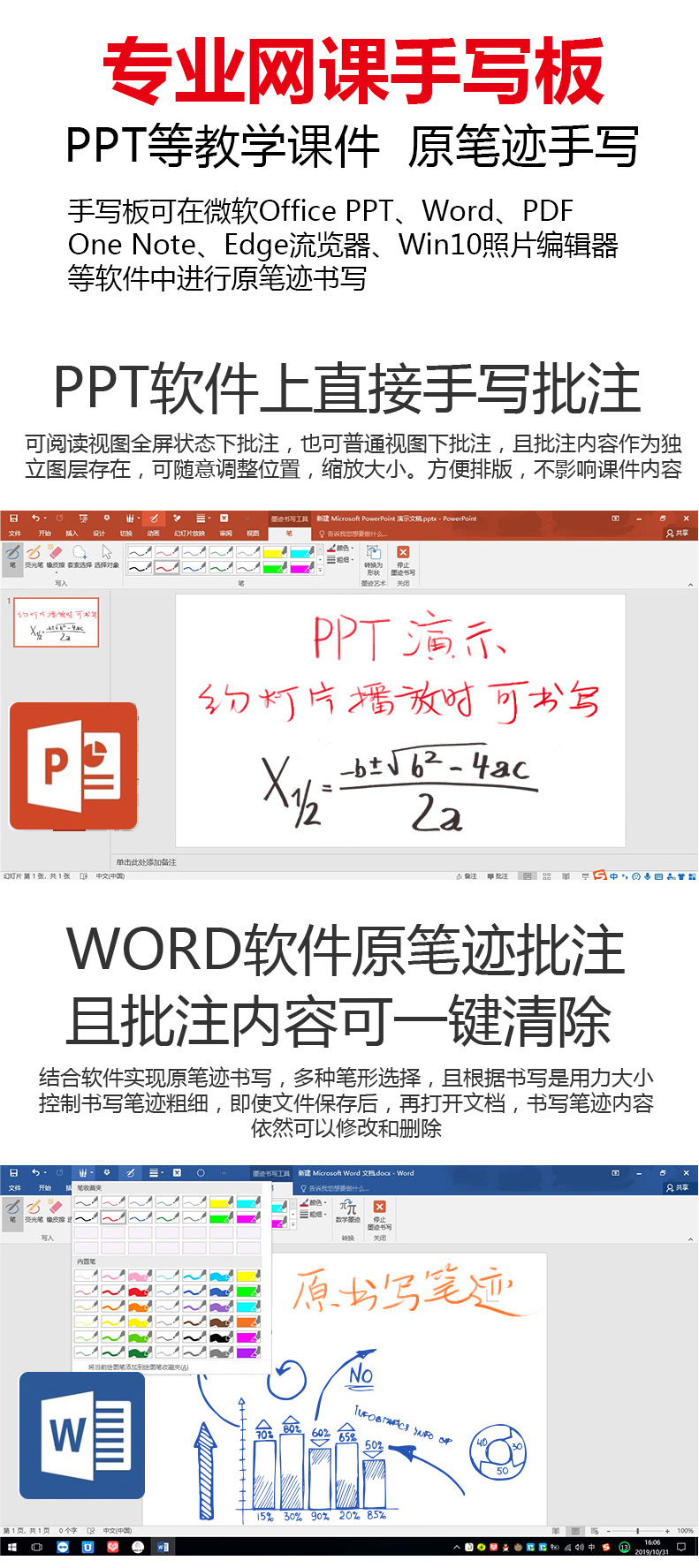Select the Eraser tool in PowerPoint ribbon
699x1568 pixels.
(x=56, y=556)
